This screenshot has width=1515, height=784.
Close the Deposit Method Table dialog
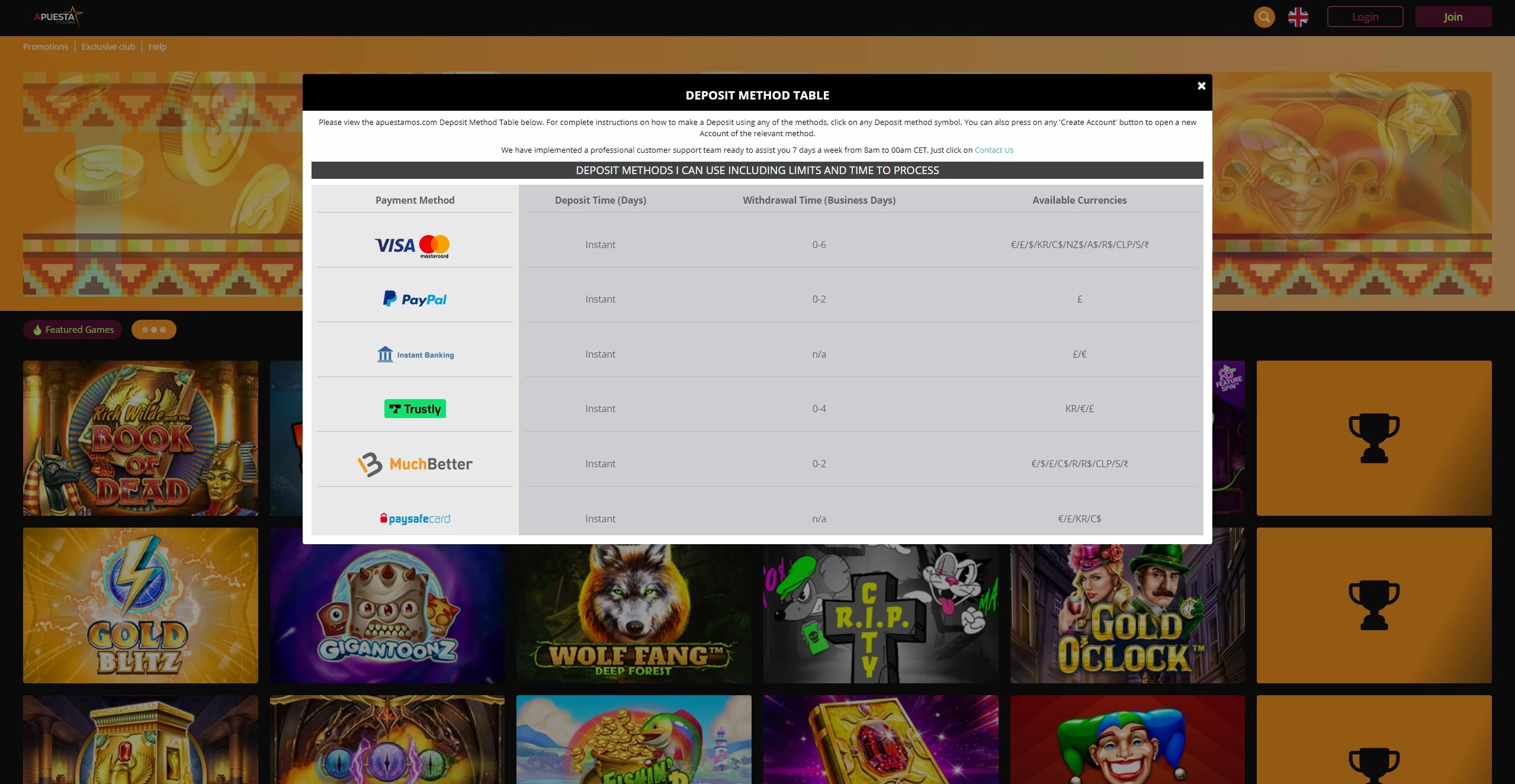[x=1201, y=86]
